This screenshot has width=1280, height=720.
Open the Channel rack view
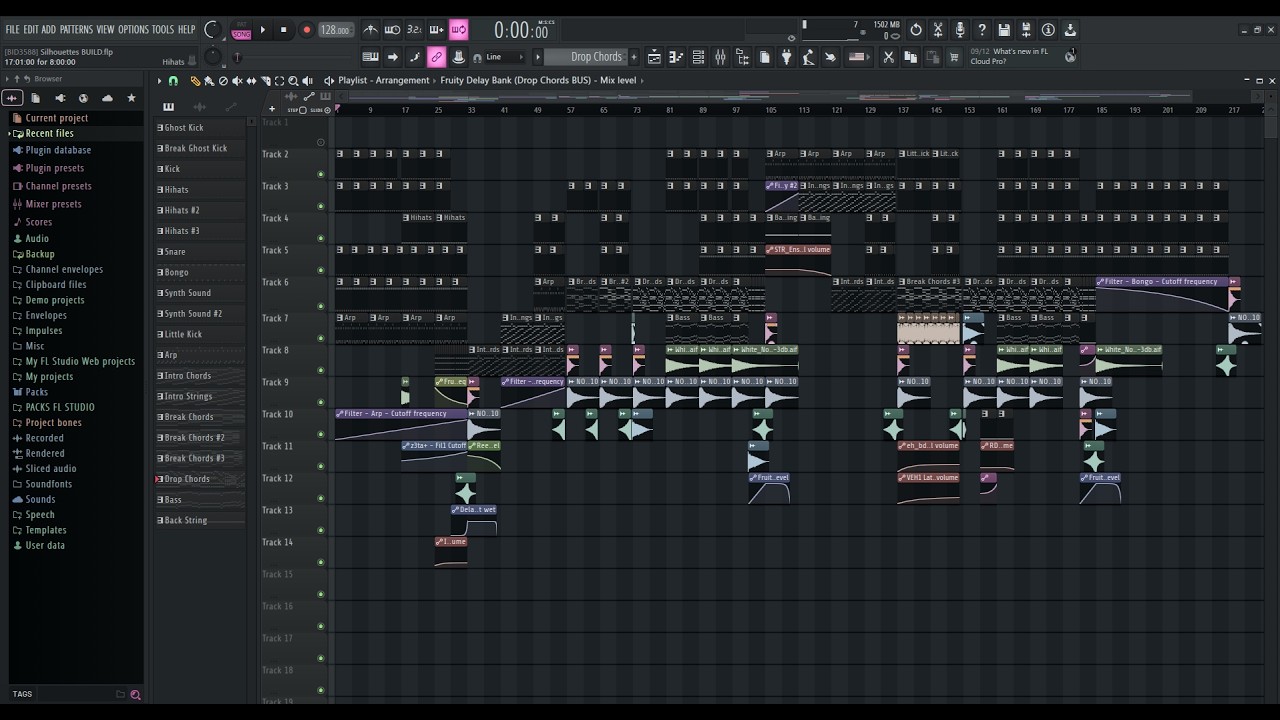point(698,57)
